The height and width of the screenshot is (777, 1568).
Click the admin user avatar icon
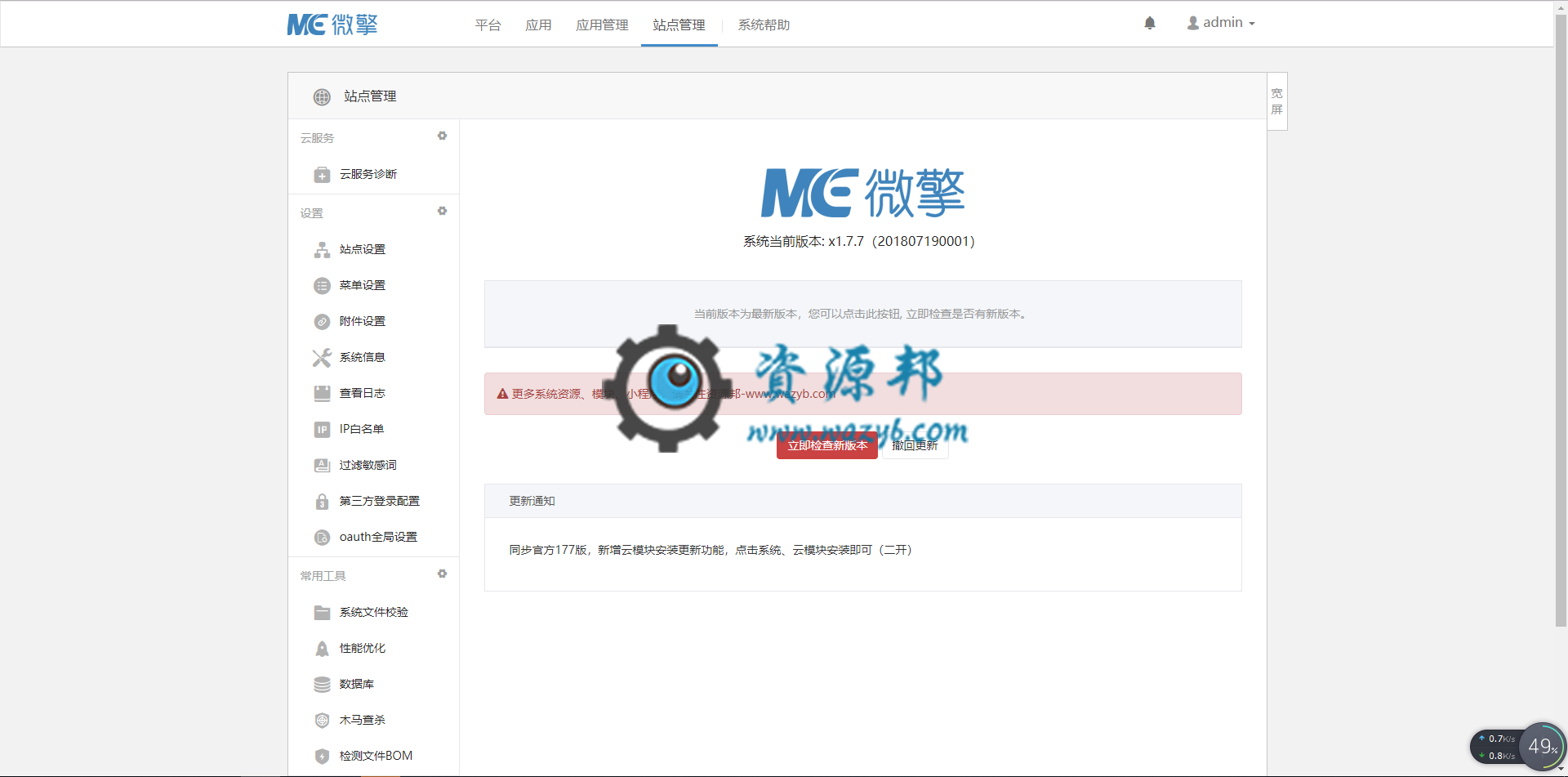tap(1193, 23)
